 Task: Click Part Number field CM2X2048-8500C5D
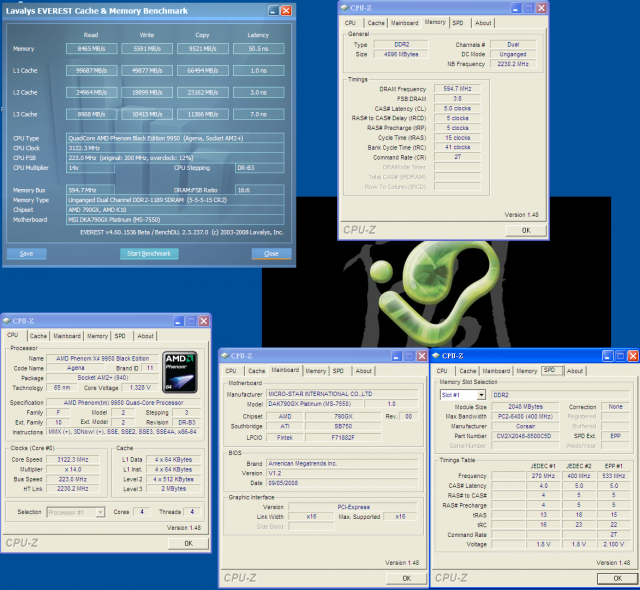tap(525, 436)
